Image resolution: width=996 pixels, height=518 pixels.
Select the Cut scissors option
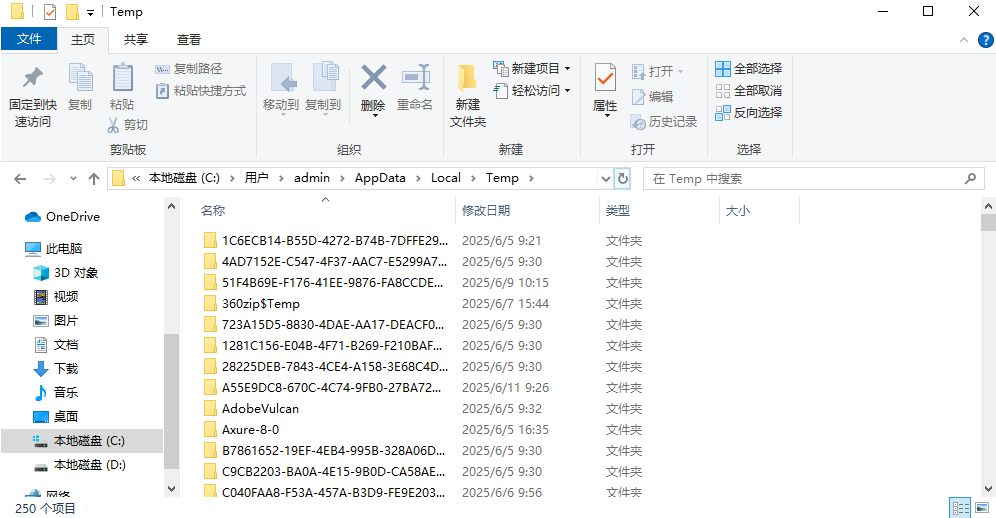click(128, 125)
